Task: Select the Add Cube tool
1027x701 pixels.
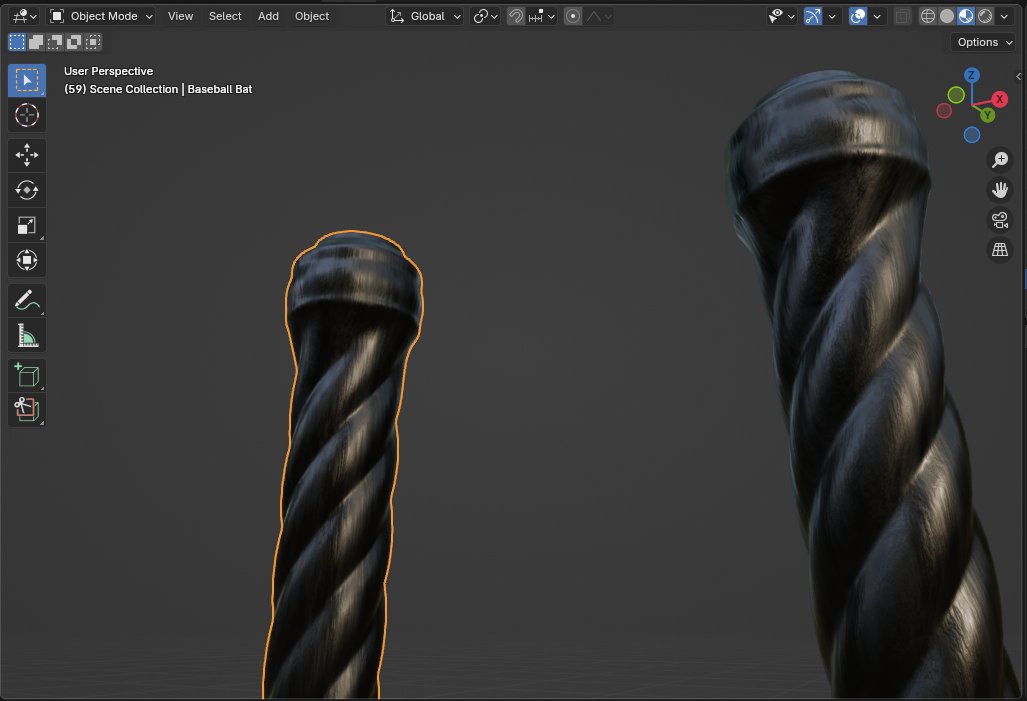Action: tap(26, 375)
